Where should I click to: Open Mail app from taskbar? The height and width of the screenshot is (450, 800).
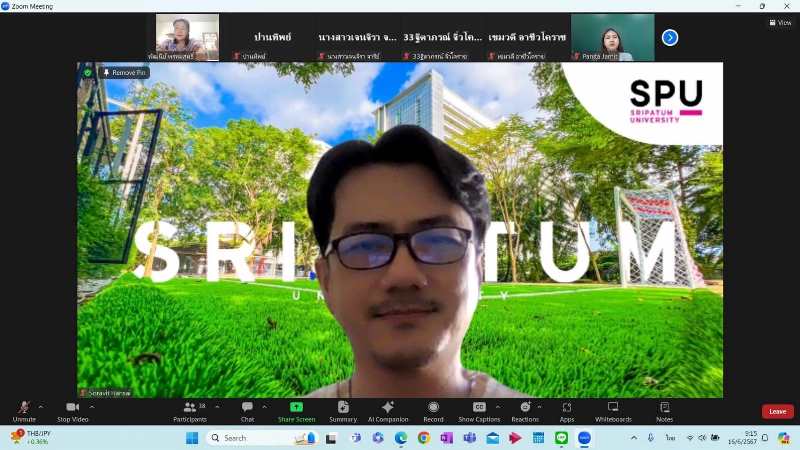coord(492,438)
